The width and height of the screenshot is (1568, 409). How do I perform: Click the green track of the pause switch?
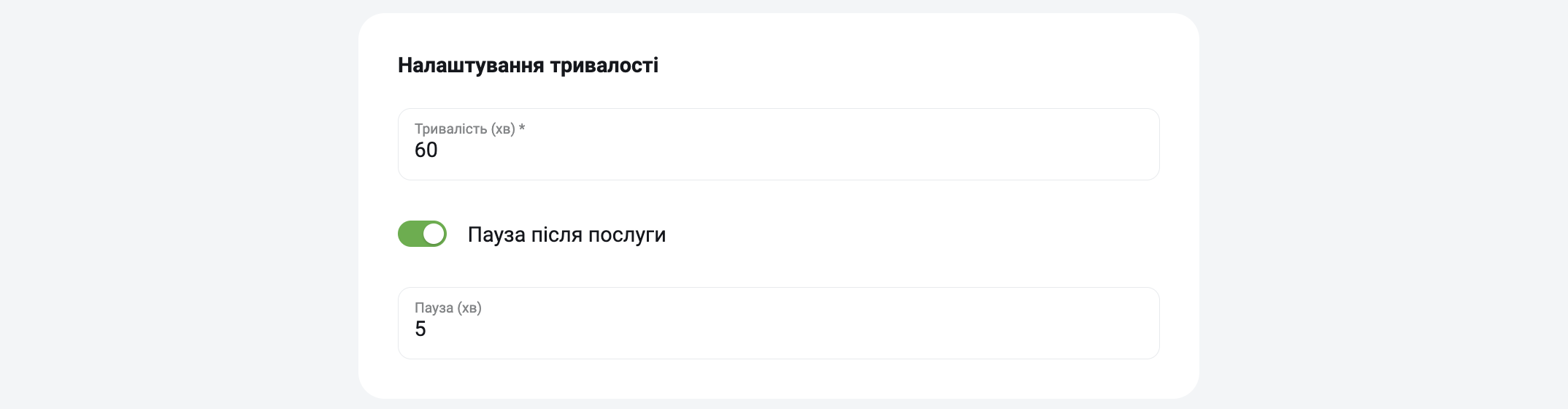[410, 234]
